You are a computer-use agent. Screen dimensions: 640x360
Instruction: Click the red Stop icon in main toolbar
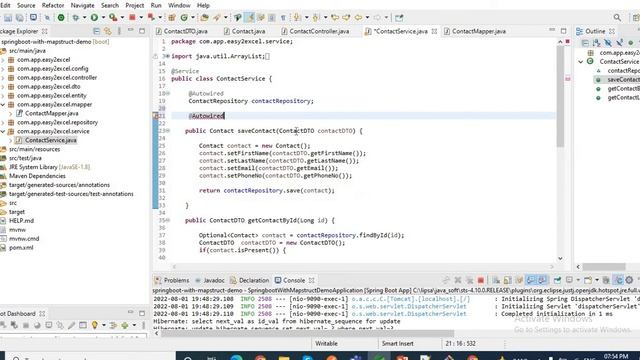[132, 18]
